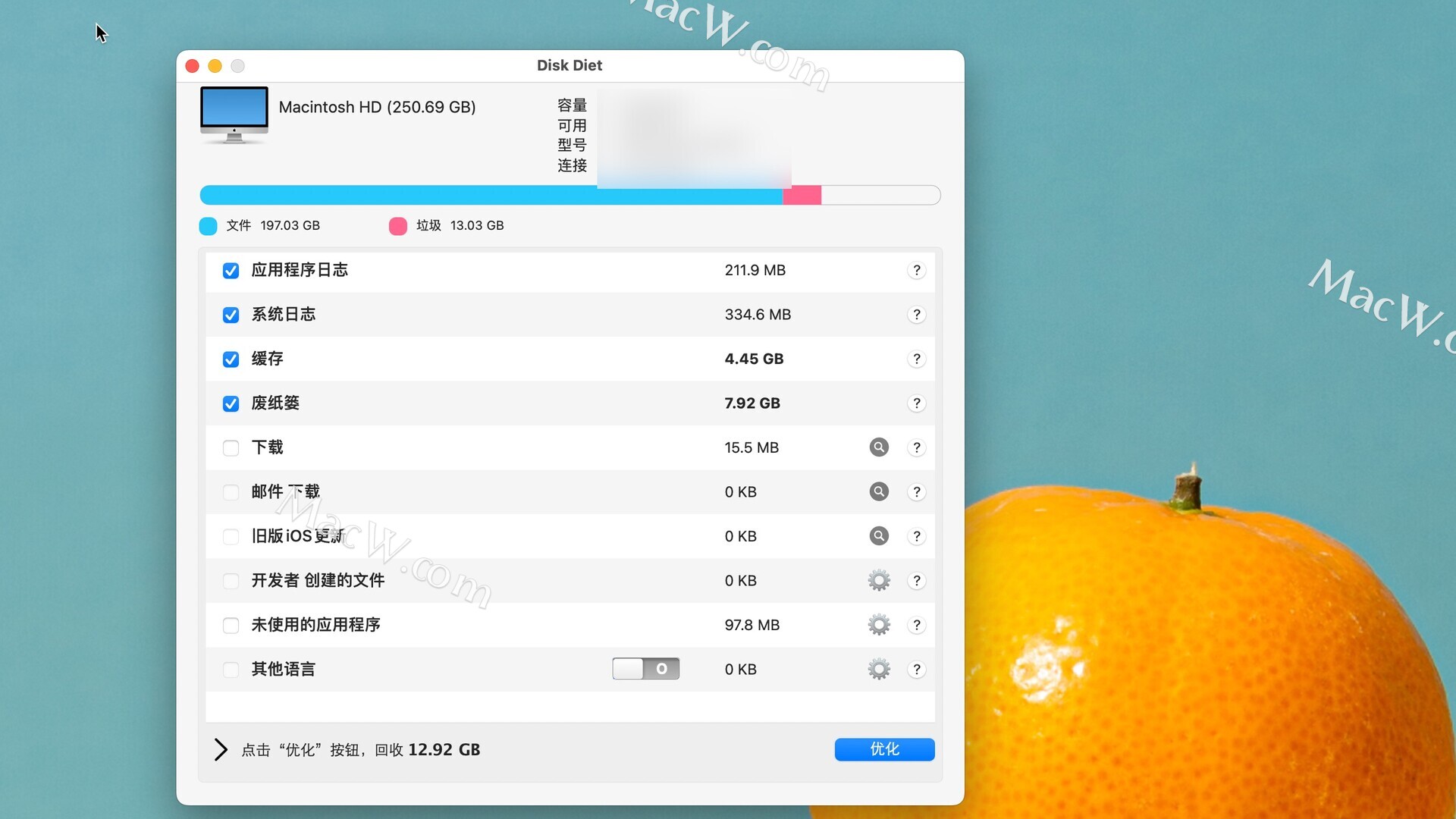
Task: Click the 97.8 MB size value
Action: click(752, 625)
